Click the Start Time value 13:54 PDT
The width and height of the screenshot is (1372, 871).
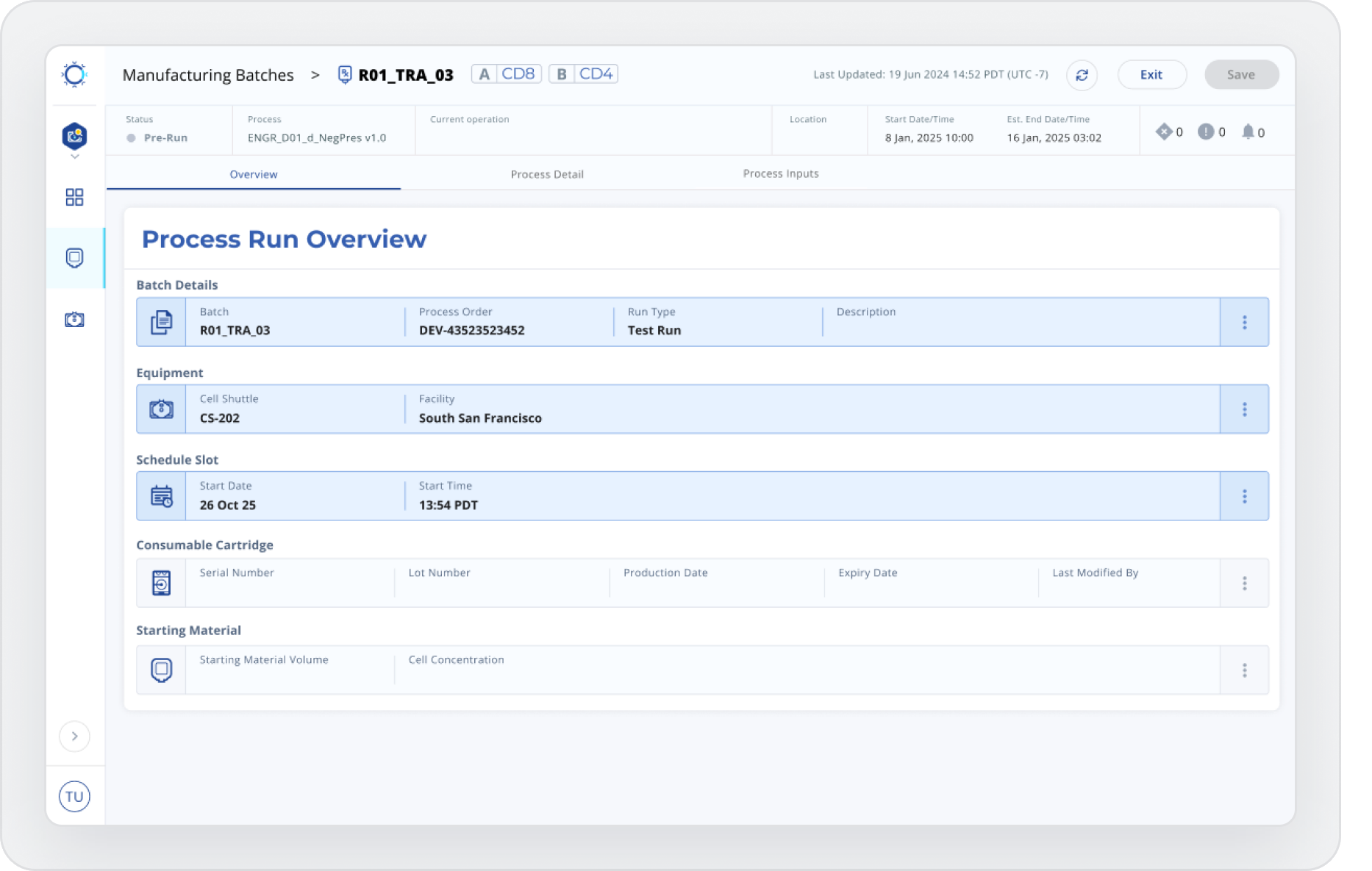click(449, 505)
